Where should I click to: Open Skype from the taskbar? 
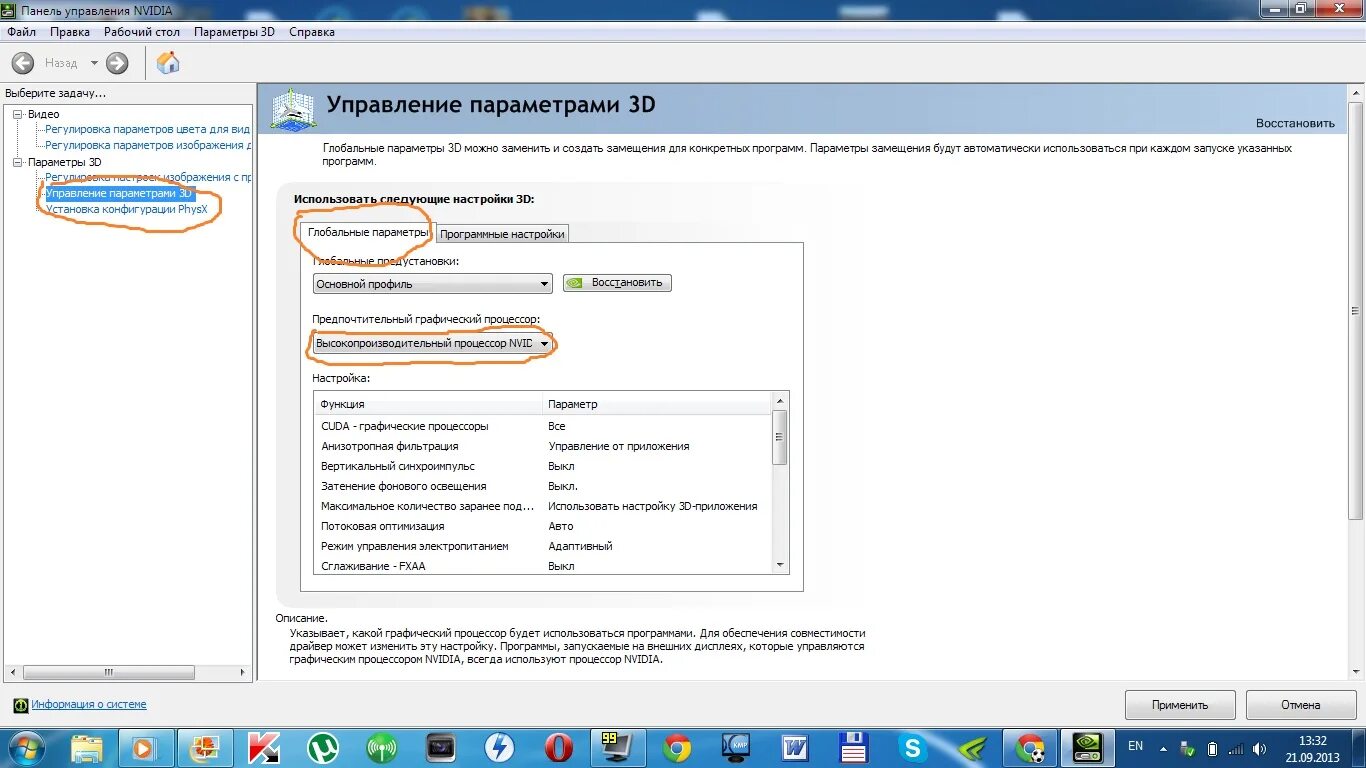(x=912, y=748)
